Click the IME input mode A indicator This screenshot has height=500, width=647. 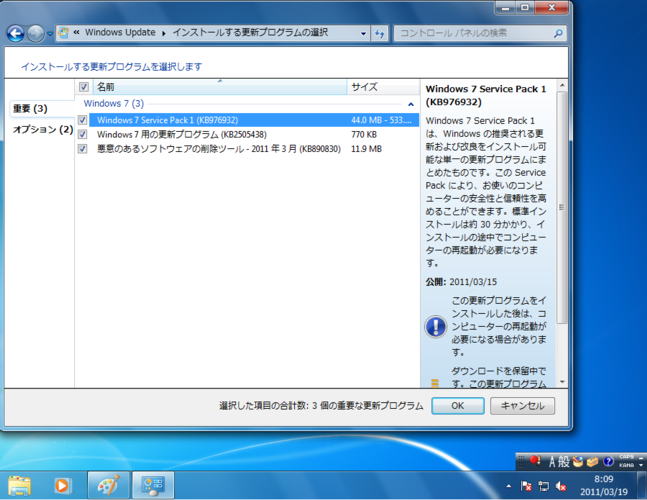[x=552, y=462]
